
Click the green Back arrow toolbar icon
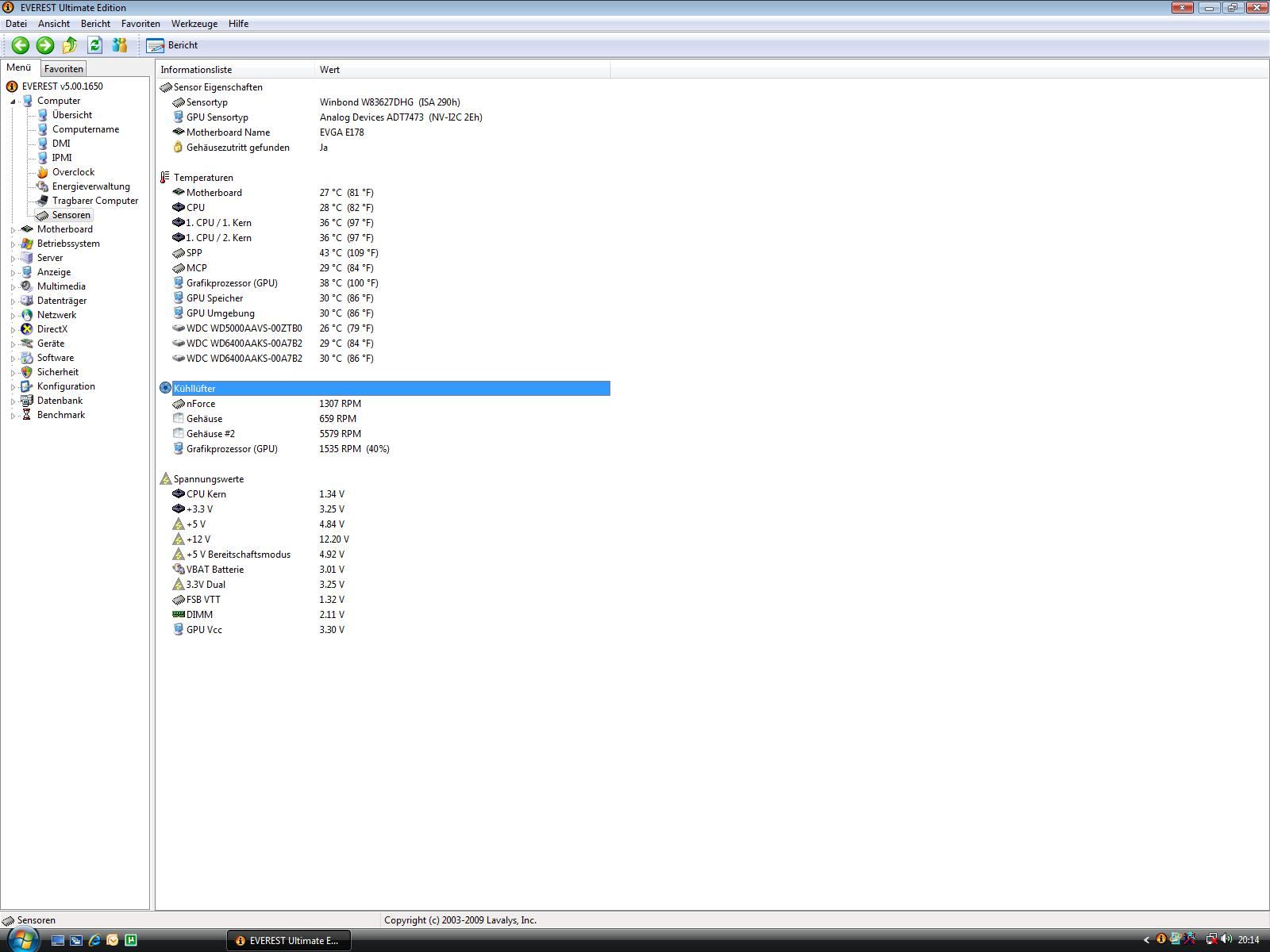click(21, 45)
